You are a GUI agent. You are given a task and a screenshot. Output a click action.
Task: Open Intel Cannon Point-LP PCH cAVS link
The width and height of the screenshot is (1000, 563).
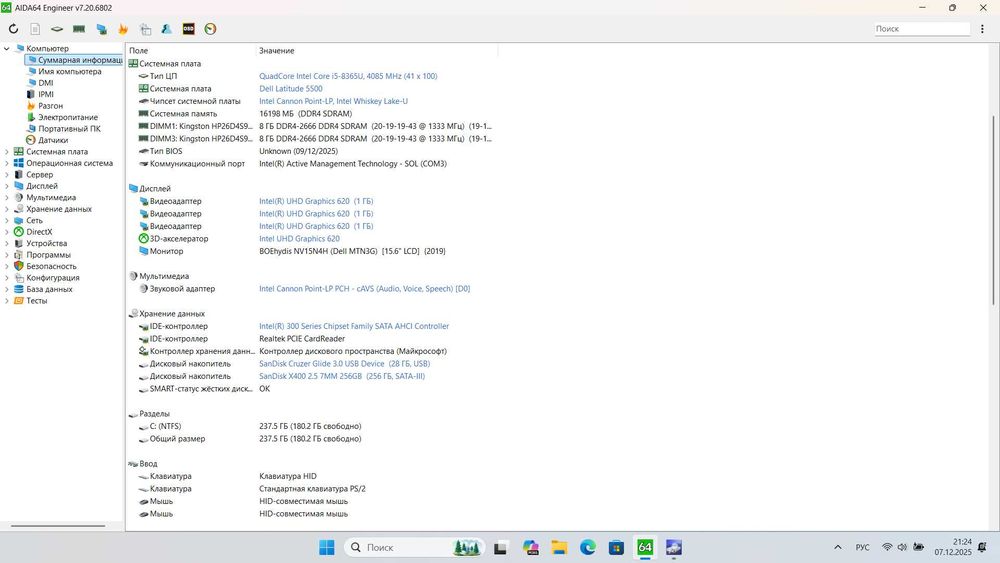coord(365,289)
